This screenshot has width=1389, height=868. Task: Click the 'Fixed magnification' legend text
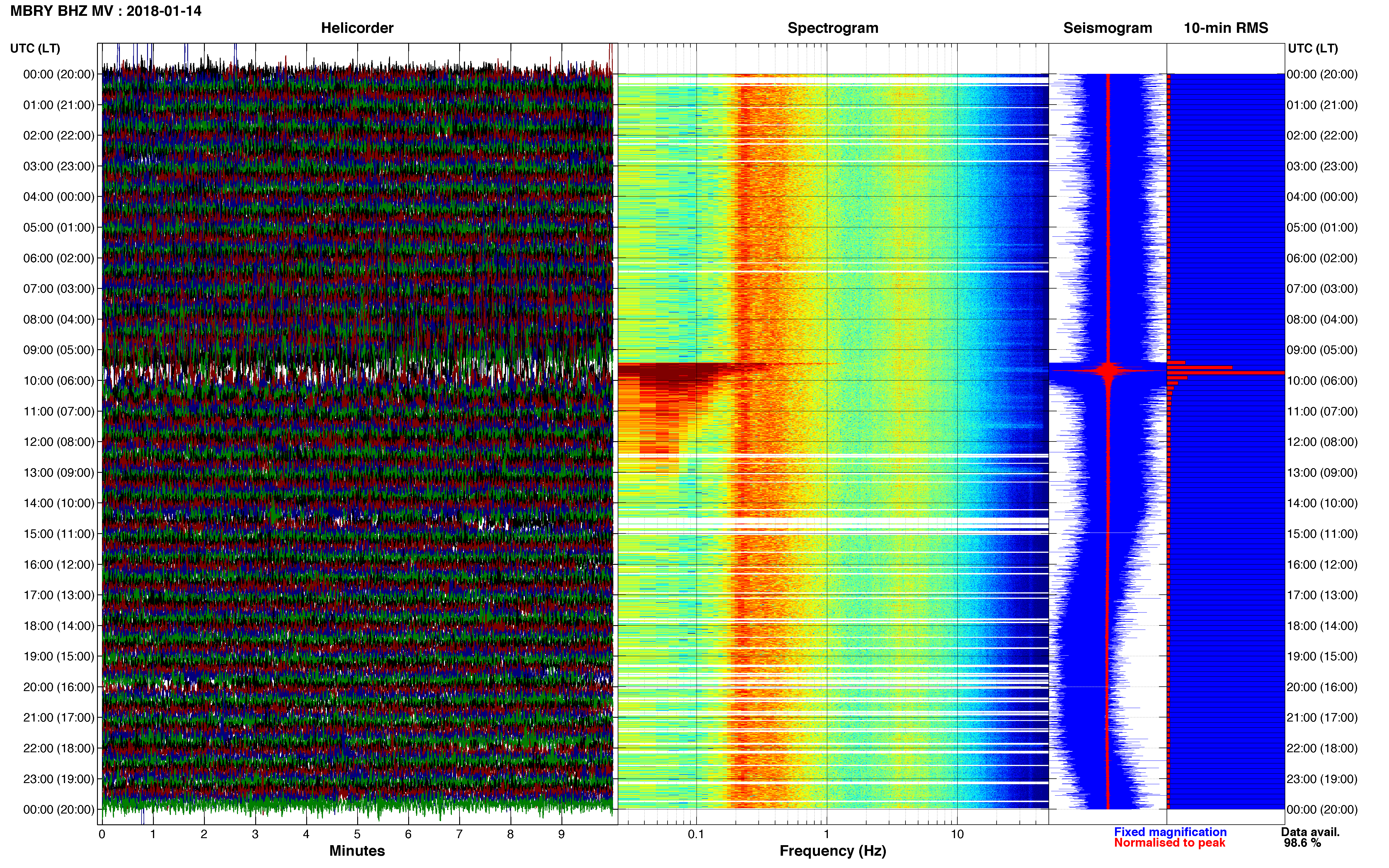[1170, 832]
